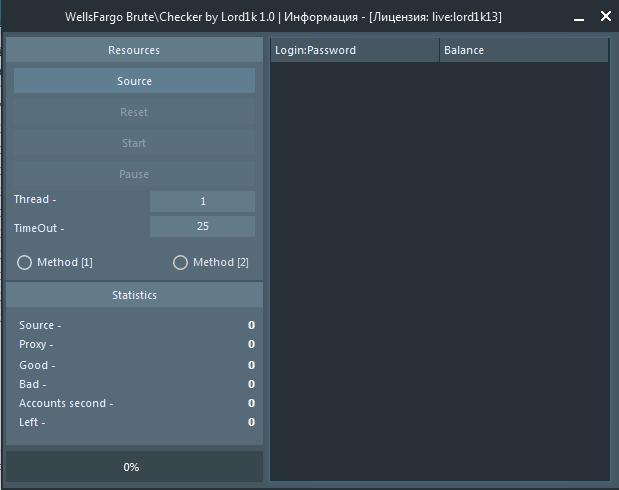Click the Reset button
This screenshot has width=619, height=490.
click(x=134, y=112)
